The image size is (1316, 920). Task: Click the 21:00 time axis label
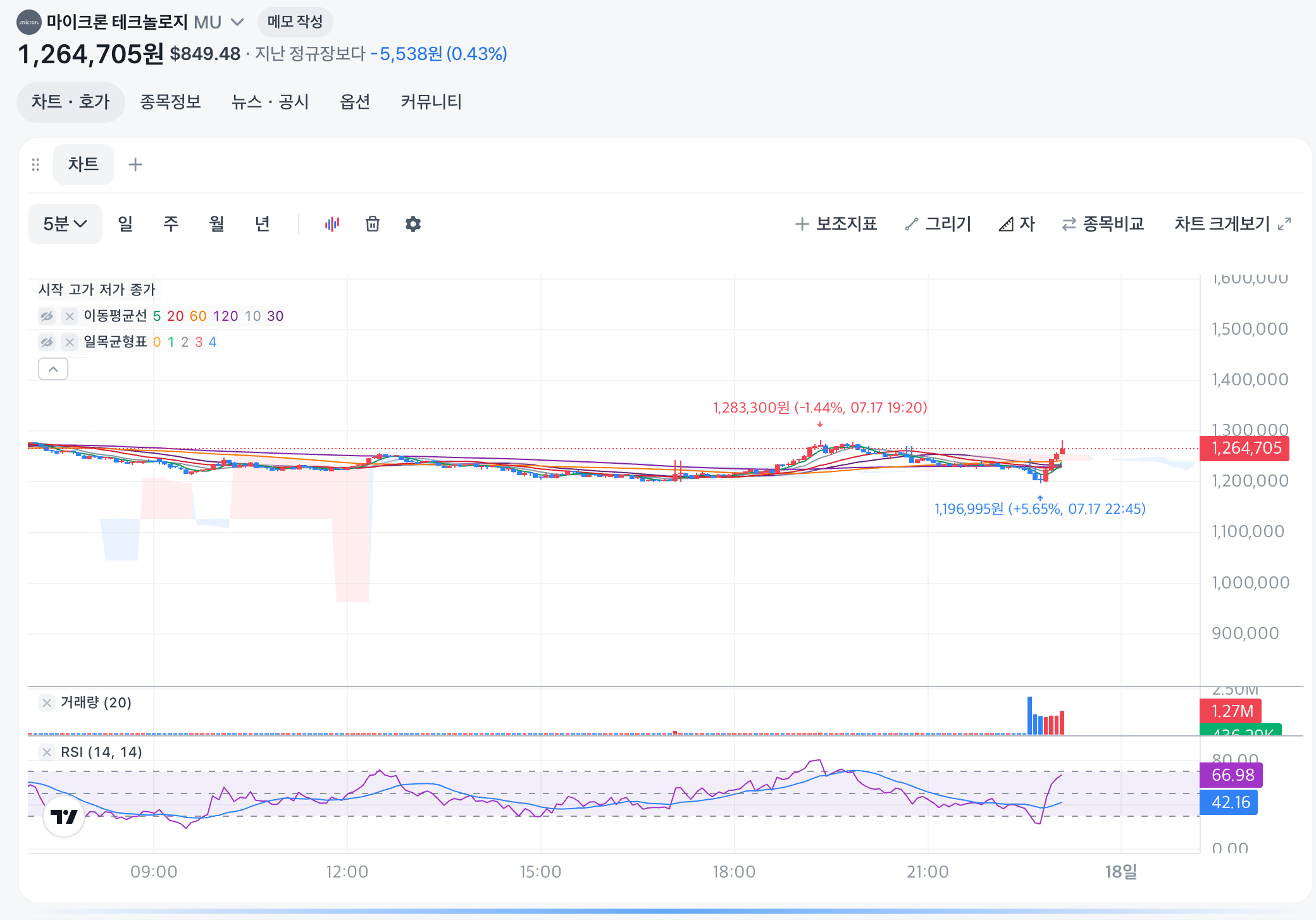[x=928, y=872]
